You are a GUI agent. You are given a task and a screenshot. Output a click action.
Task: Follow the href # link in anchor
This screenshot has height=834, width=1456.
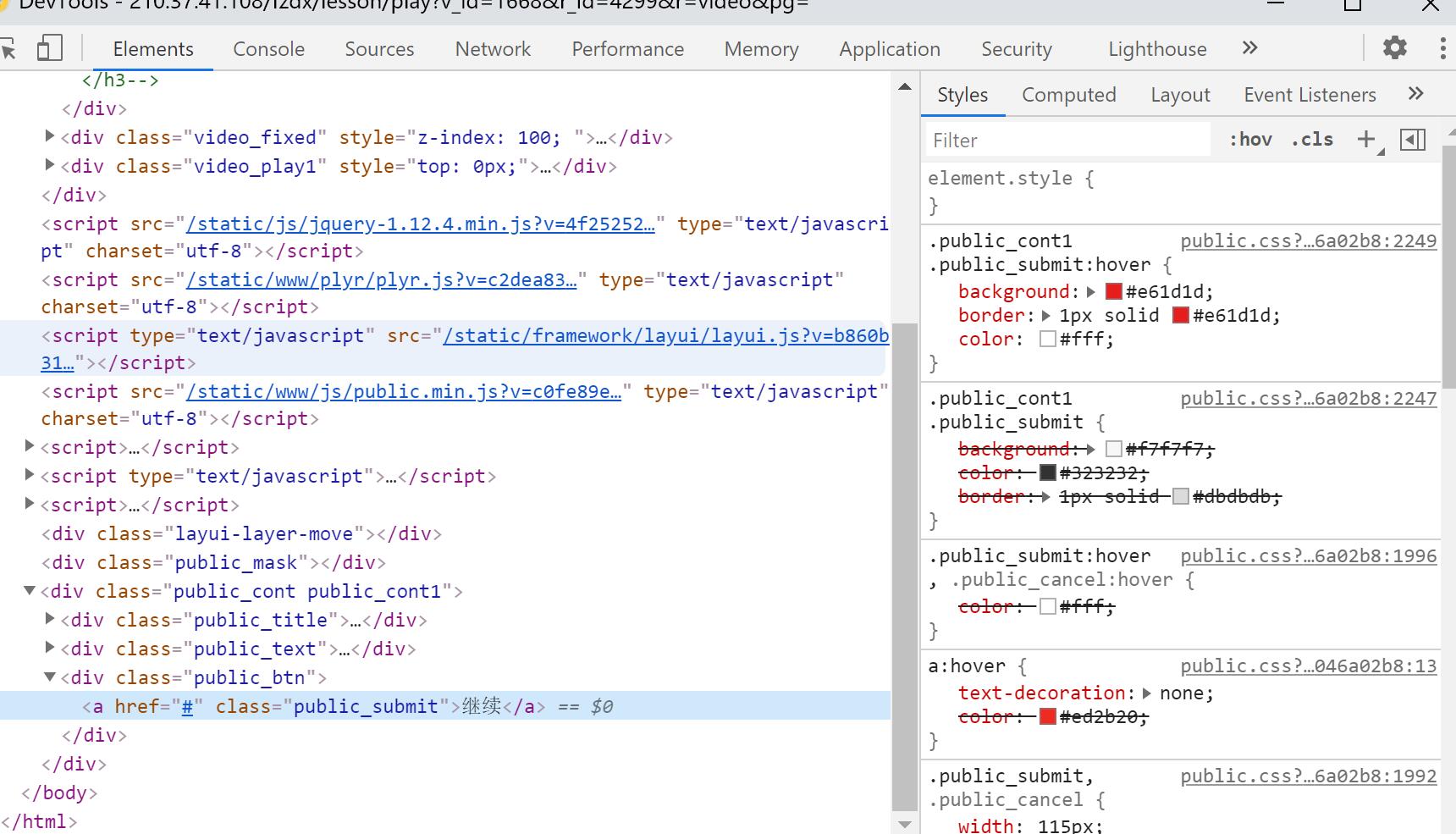click(187, 706)
